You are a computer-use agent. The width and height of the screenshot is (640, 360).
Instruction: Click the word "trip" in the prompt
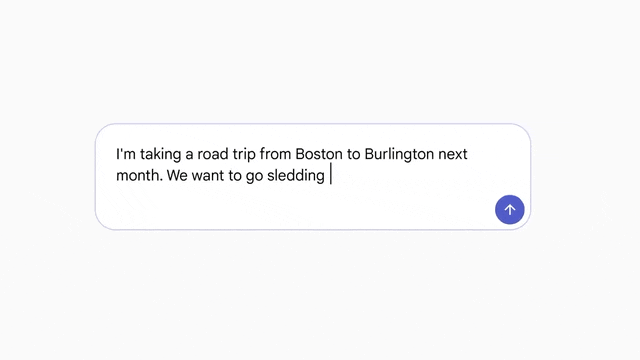(x=244, y=155)
